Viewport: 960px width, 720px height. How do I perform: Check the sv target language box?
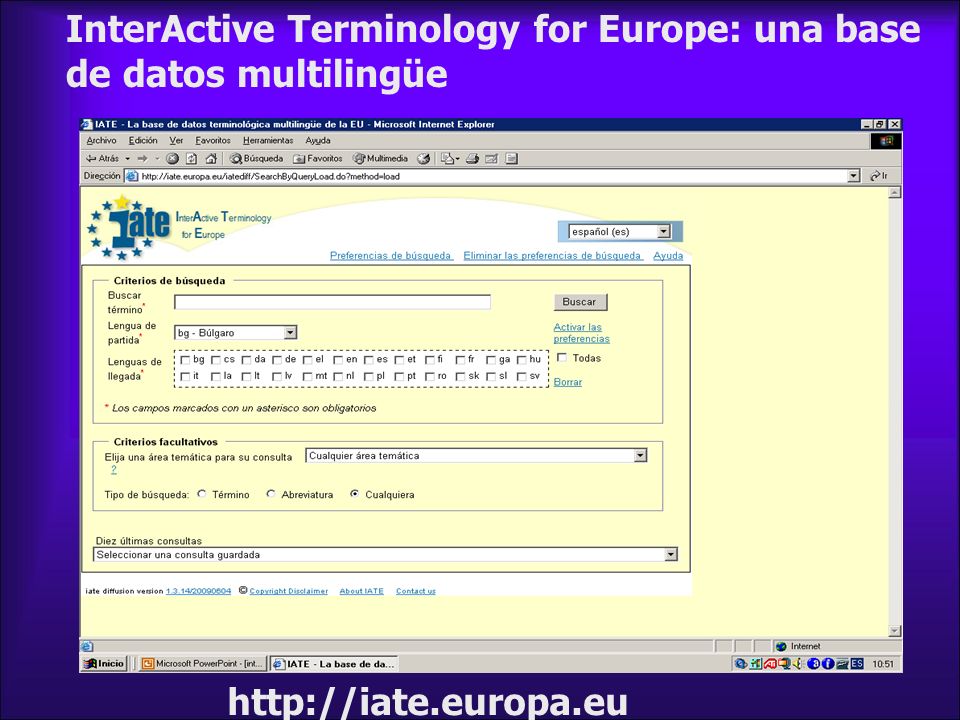[522, 377]
